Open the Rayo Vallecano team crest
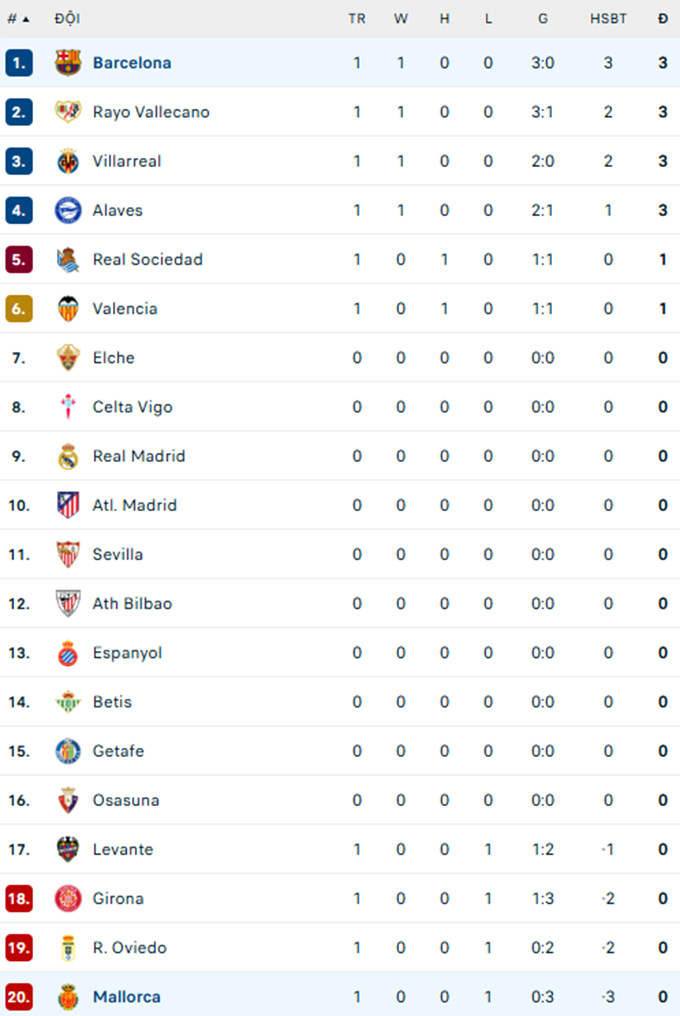The image size is (680, 1016). click(x=67, y=112)
